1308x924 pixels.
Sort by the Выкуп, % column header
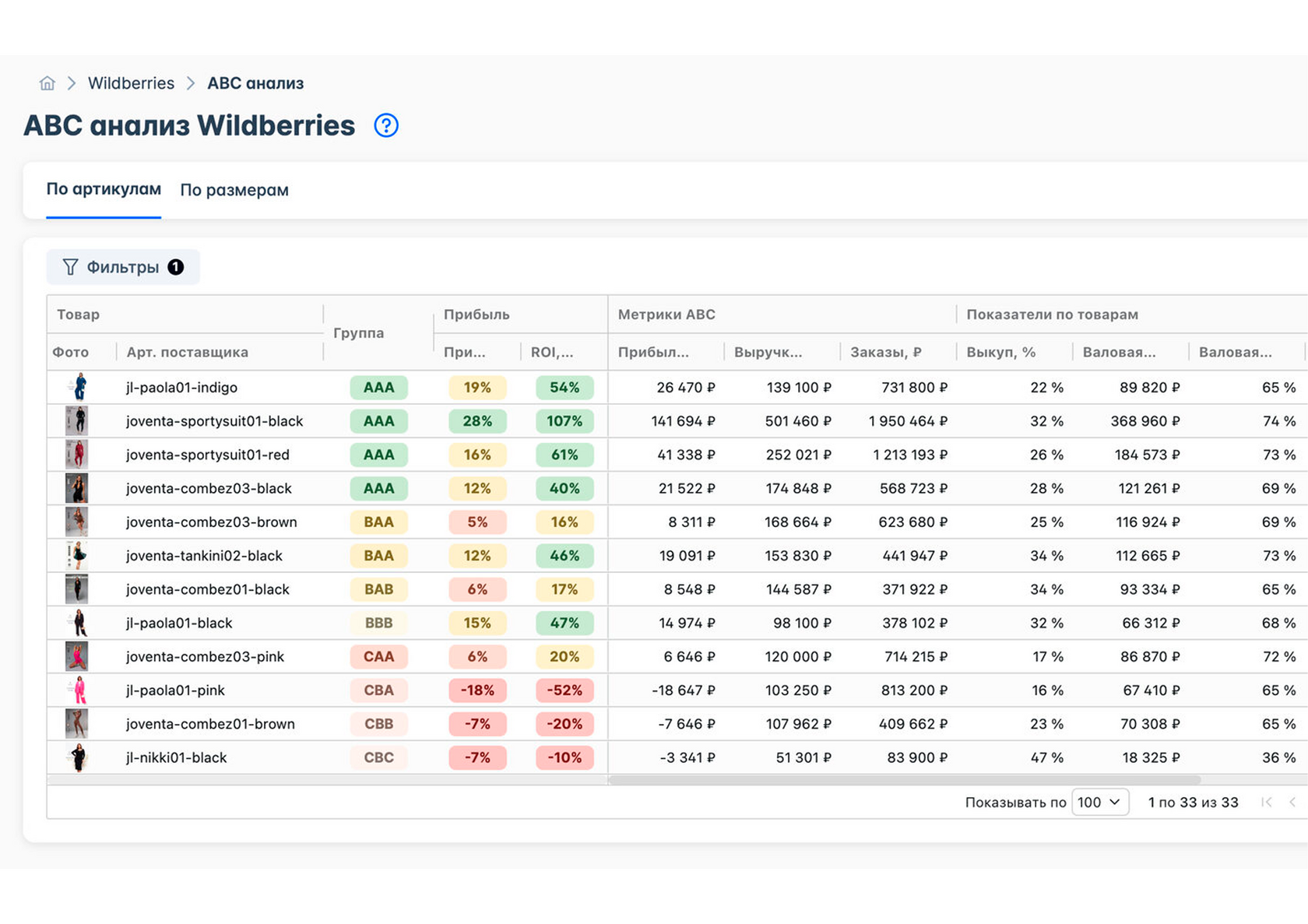pyautogui.click(x=1000, y=352)
